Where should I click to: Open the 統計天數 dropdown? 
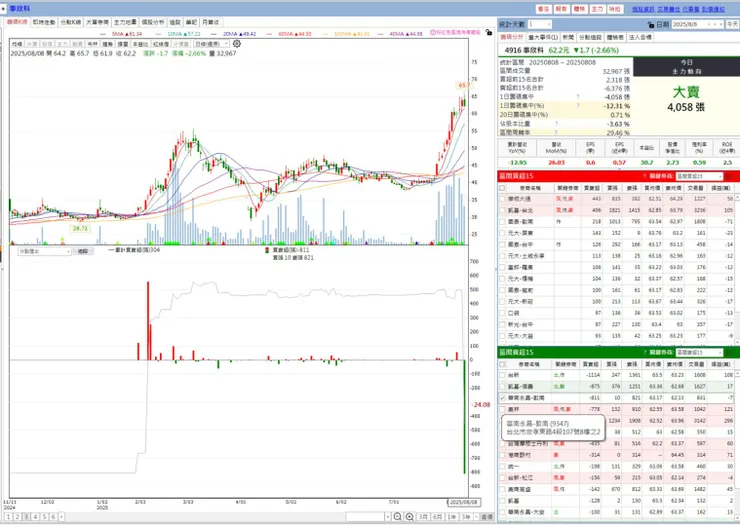coord(548,25)
